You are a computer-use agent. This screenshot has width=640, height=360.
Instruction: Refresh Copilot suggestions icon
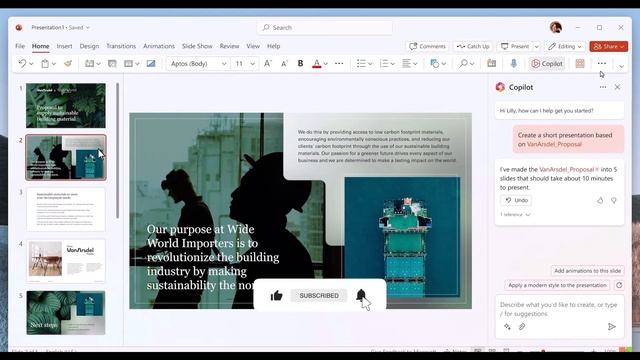click(x=619, y=285)
